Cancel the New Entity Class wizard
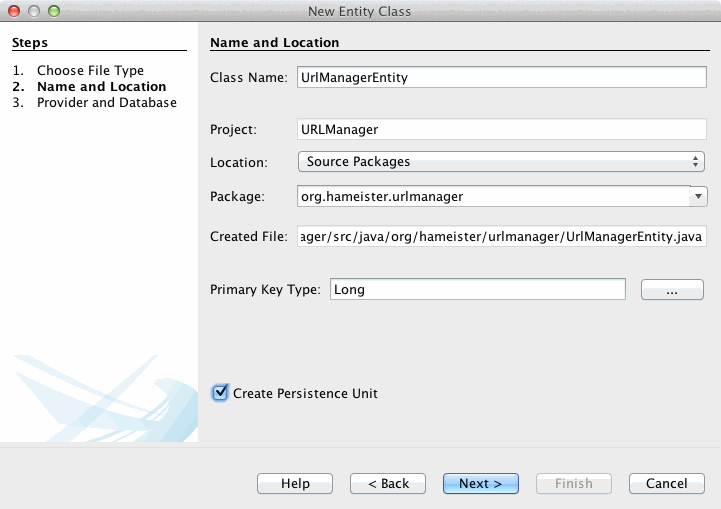The image size is (721, 509). click(666, 483)
